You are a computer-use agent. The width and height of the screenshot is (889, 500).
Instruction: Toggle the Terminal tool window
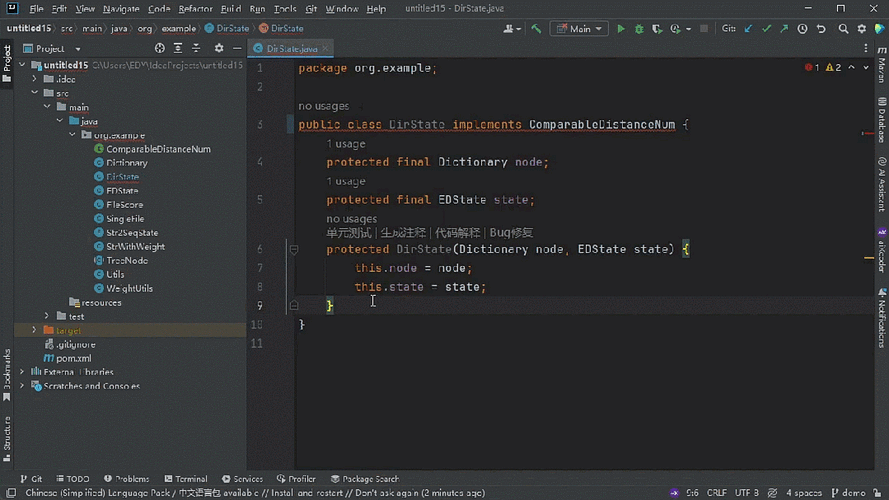coord(185,479)
